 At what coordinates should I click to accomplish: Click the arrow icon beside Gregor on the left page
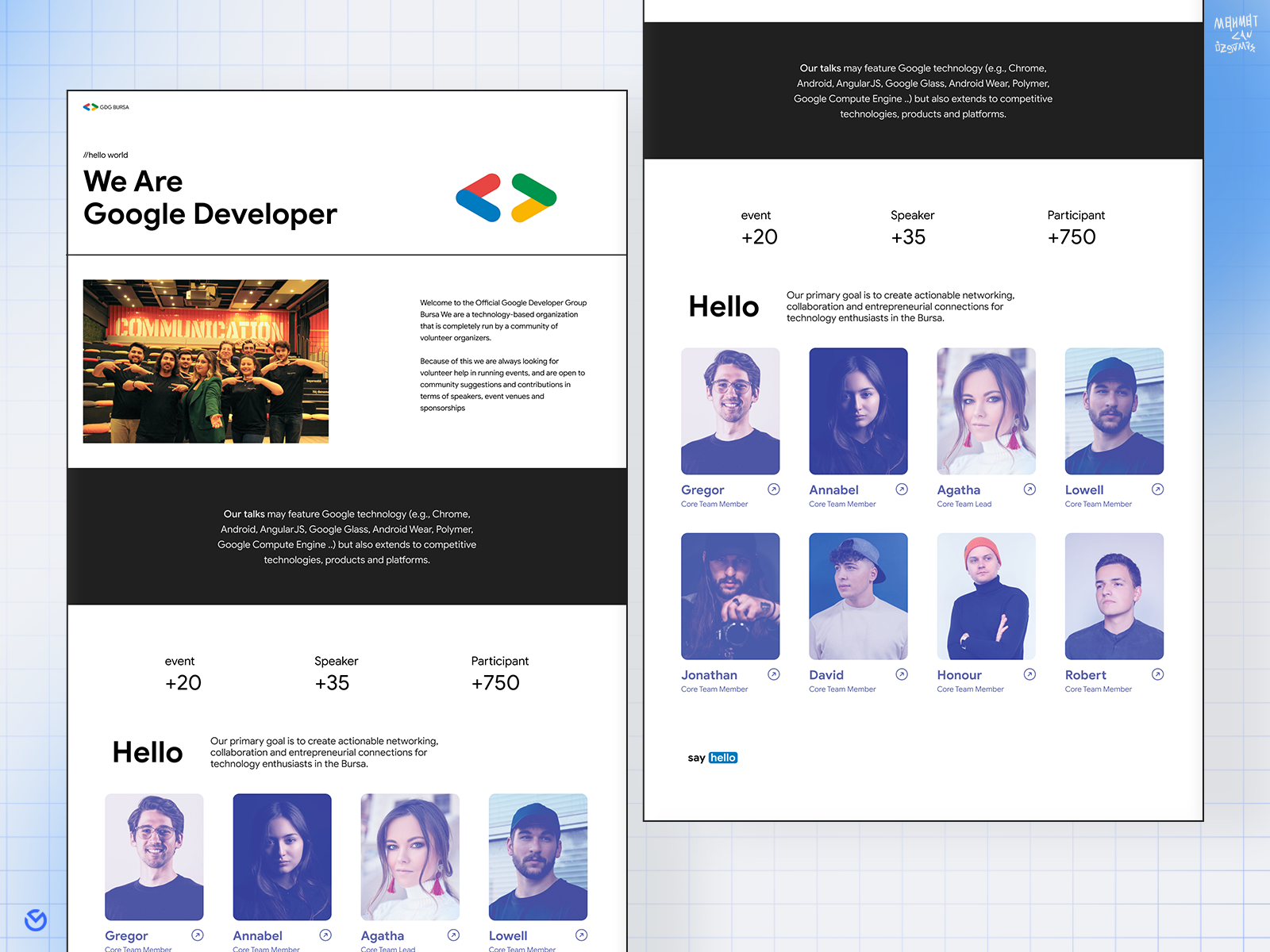(198, 935)
